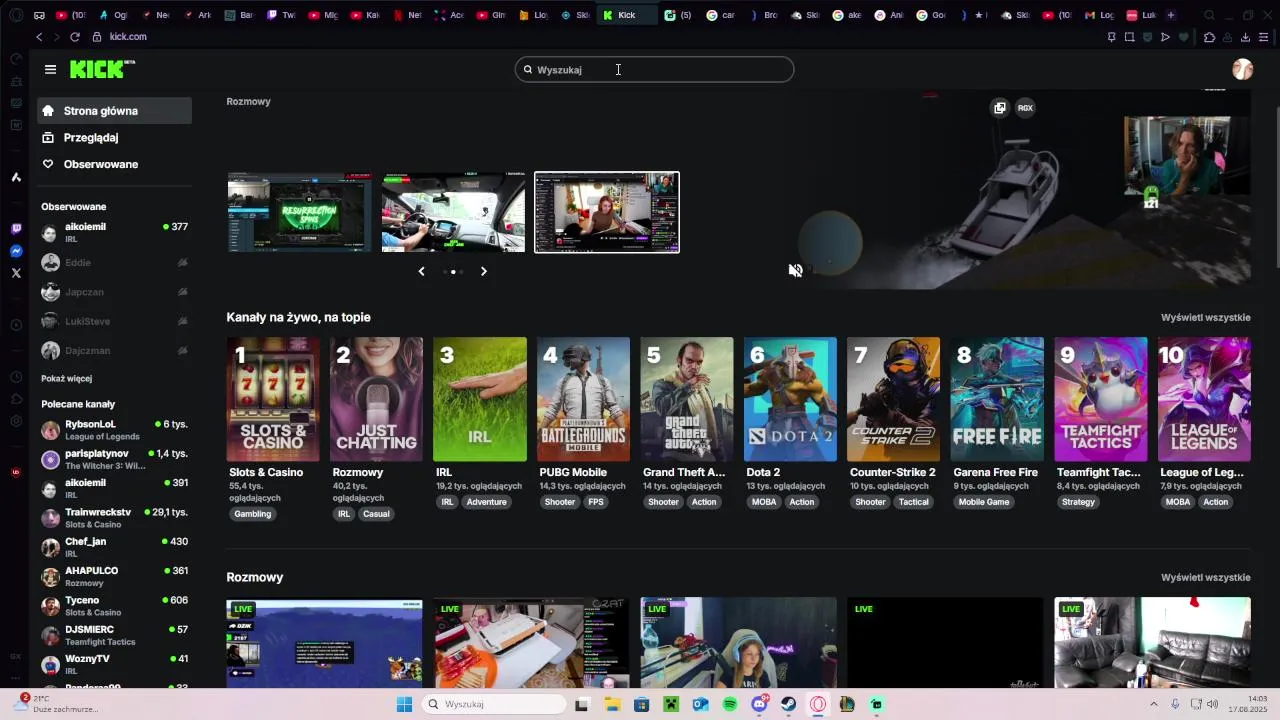Open the Twitch icon in Opera sidebar
Viewport: 1280px width, 720px height.
[16, 229]
